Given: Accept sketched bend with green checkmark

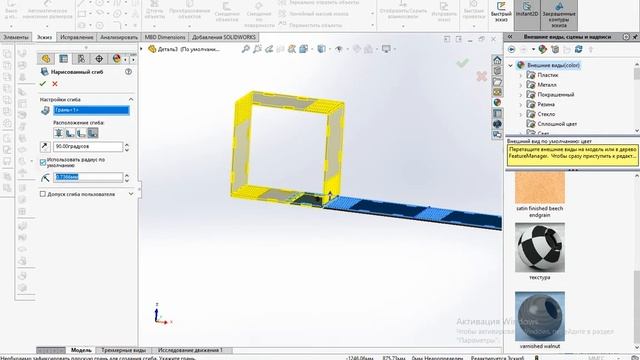Looking at the screenshot, I should point(43,84).
